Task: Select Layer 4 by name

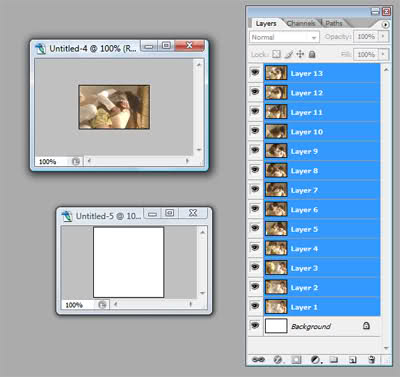Action: (x=304, y=249)
